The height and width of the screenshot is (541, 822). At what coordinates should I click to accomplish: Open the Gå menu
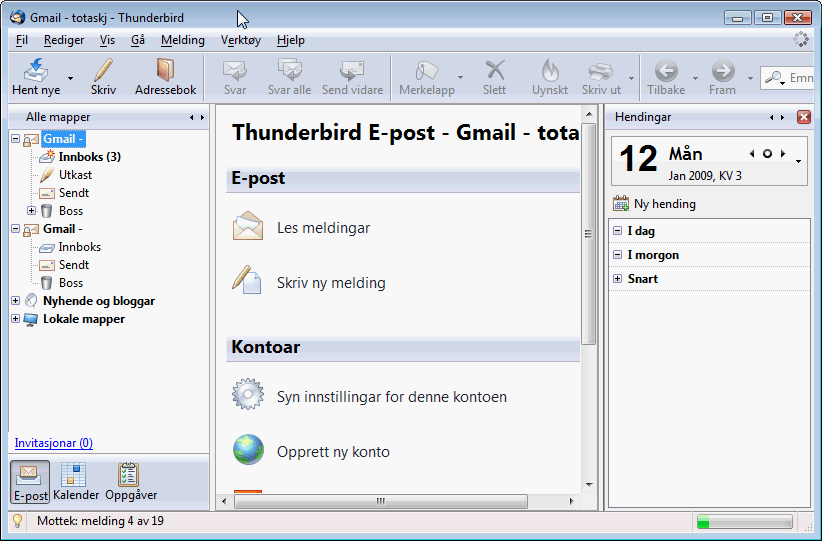pyautogui.click(x=138, y=40)
